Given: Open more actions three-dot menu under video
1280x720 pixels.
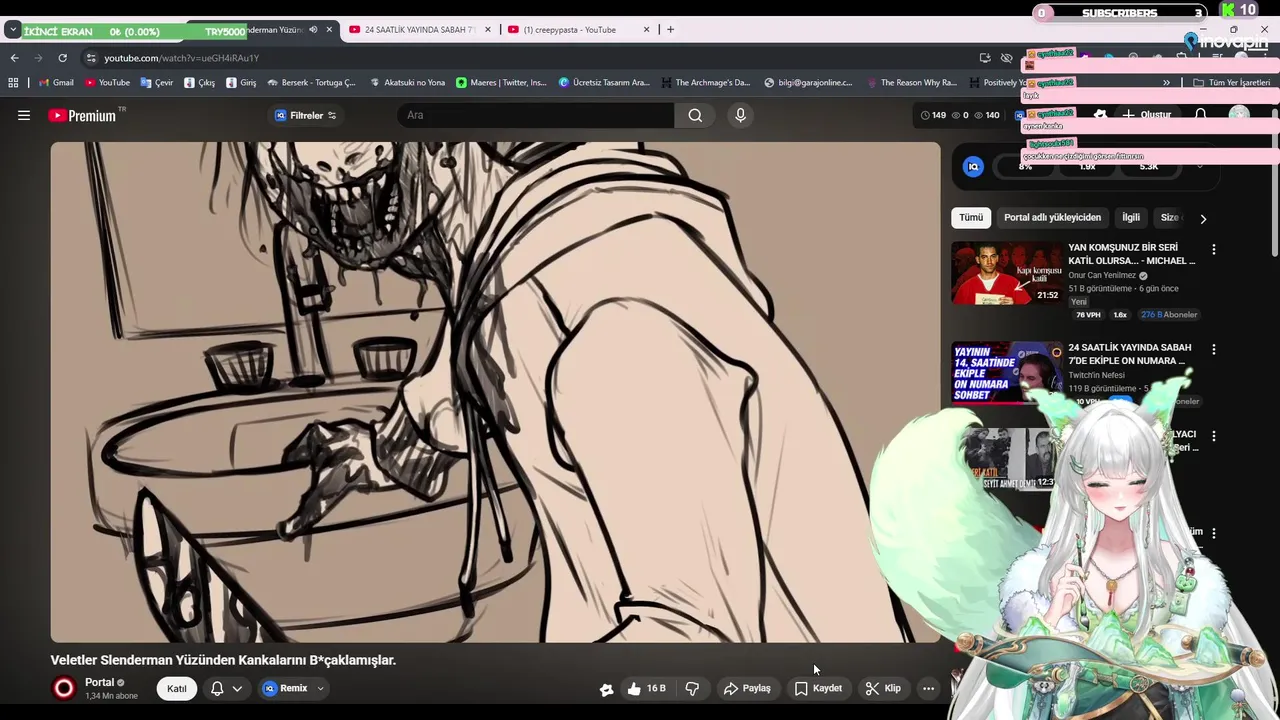Looking at the screenshot, I should point(928,688).
